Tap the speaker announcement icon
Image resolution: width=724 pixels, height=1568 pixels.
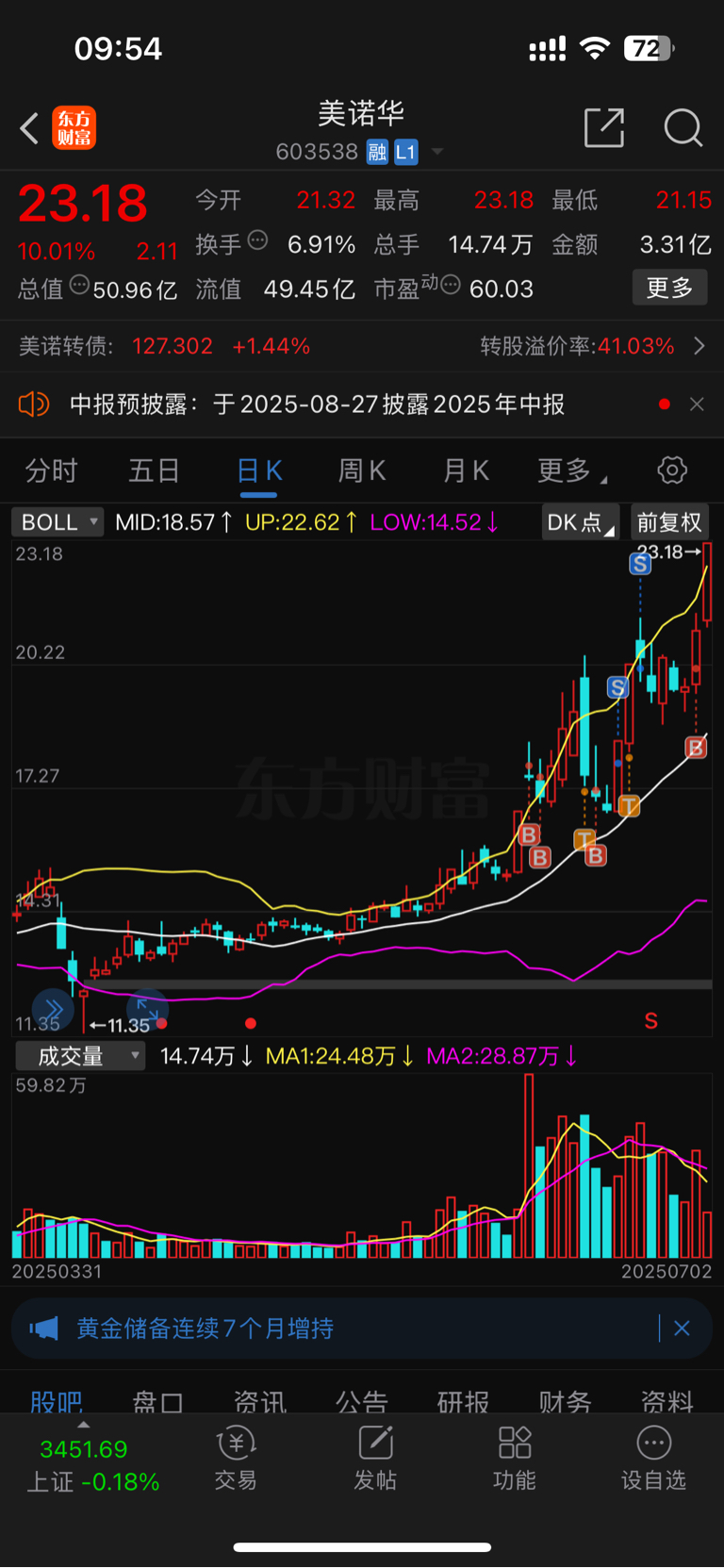coord(34,404)
